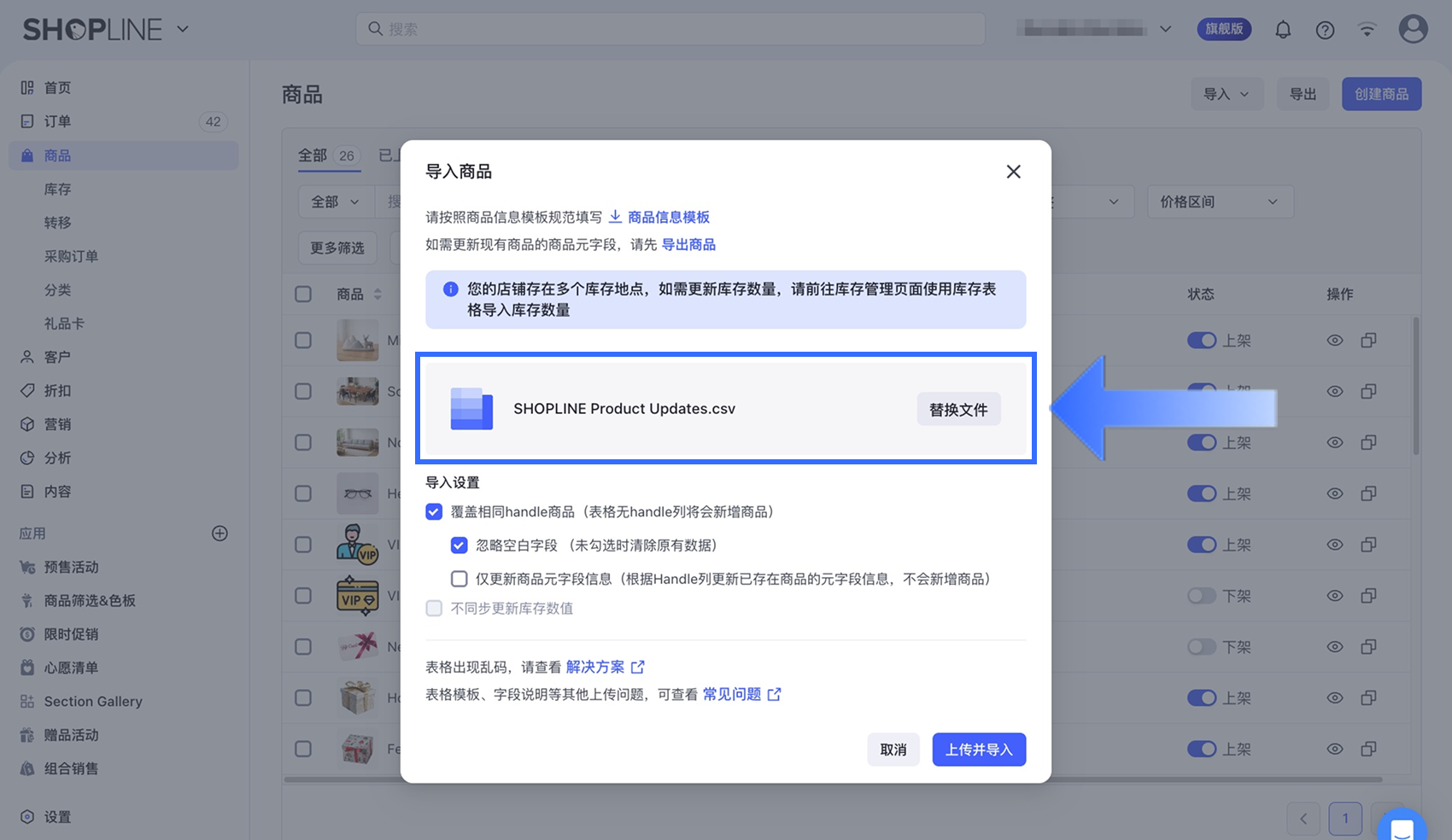Enable the 仅更新商品元字段信息 checkbox

pos(460,579)
